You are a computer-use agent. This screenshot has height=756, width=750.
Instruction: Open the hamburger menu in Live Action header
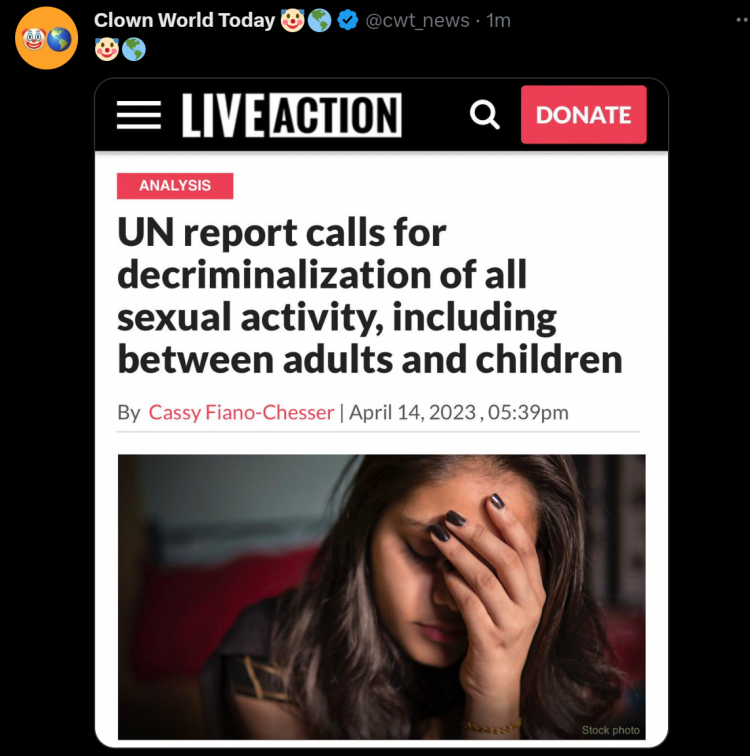click(x=139, y=115)
